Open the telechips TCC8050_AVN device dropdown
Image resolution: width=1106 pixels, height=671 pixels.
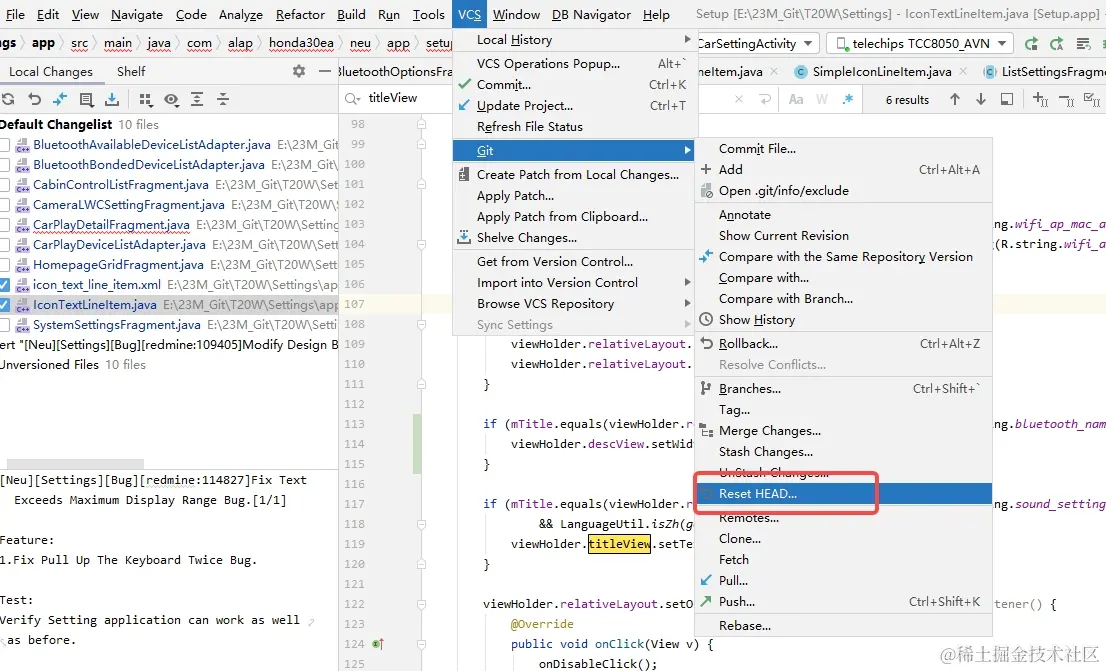[920, 44]
